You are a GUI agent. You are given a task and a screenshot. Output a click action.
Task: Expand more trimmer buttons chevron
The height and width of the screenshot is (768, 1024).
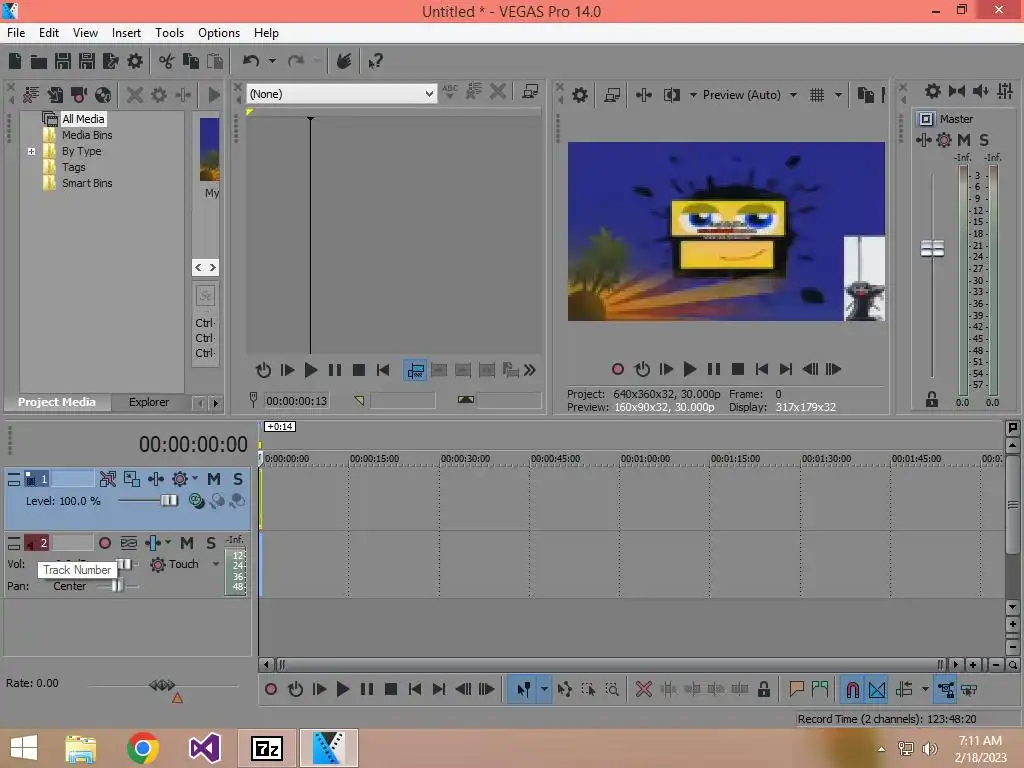[x=530, y=370]
